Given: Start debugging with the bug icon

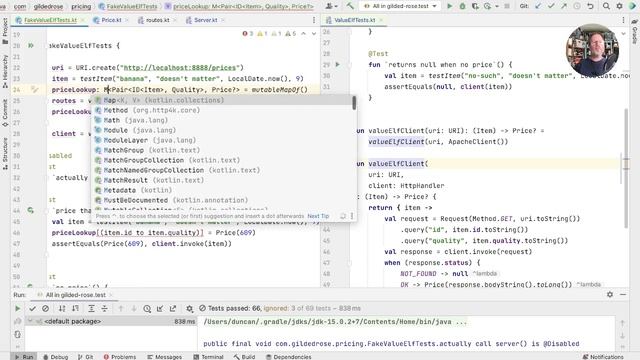Looking at the screenshot, I should click(x=462, y=6).
